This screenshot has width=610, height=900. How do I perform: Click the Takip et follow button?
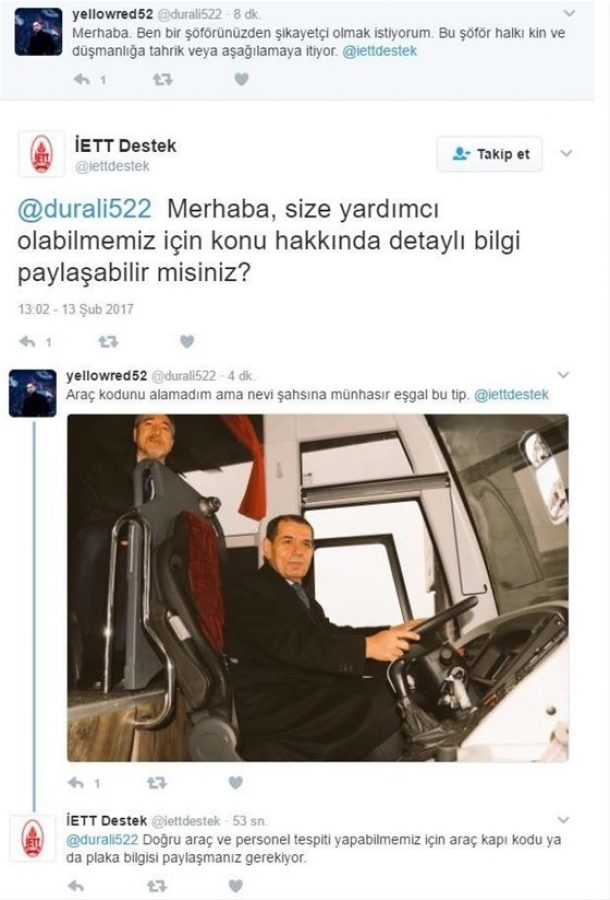[489, 154]
